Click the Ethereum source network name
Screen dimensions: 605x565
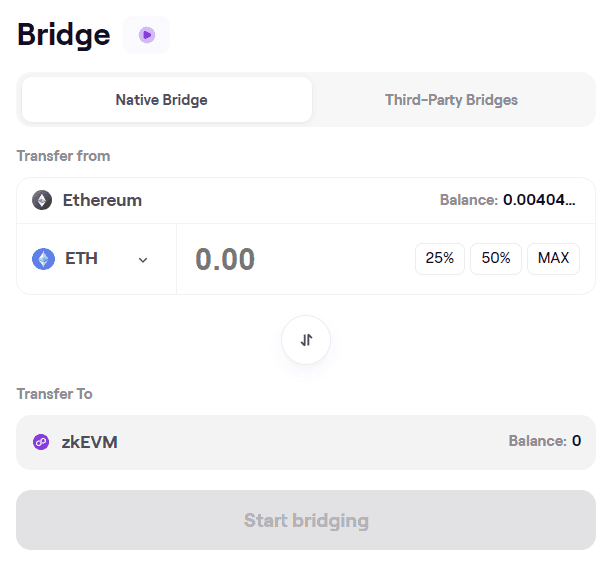[102, 200]
